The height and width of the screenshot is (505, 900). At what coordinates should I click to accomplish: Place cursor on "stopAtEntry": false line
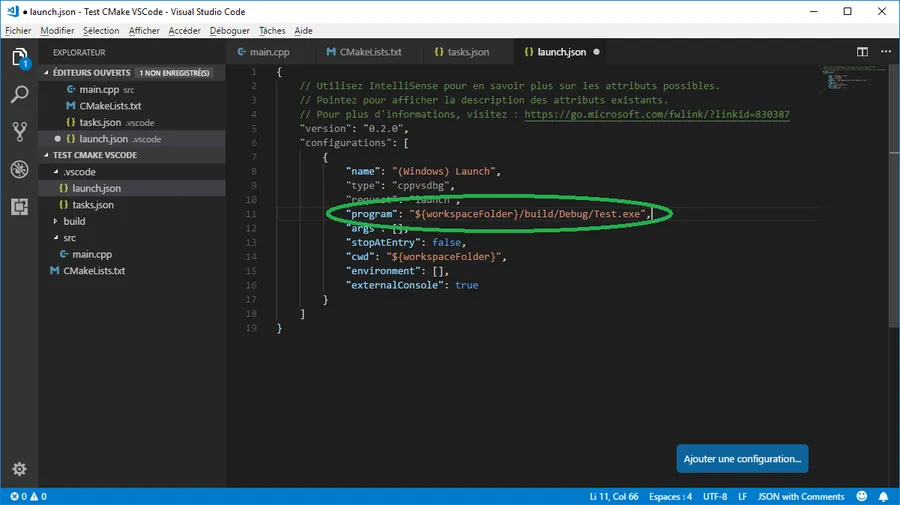pos(406,242)
